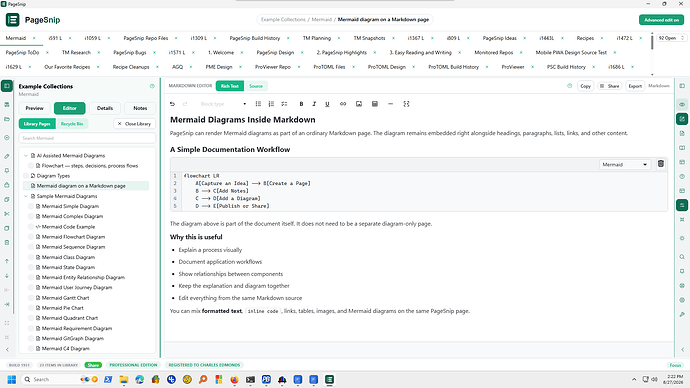Click the open book icon in right sidebar
The height and width of the screenshot is (388, 690).
[682, 148]
